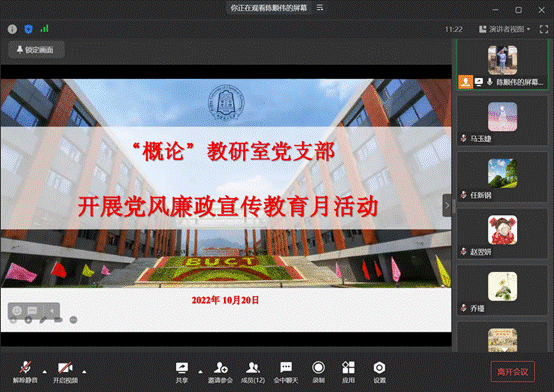Expand the audio options arrow beside mute
Image resolution: width=554 pixels, height=392 pixels.
(45, 371)
